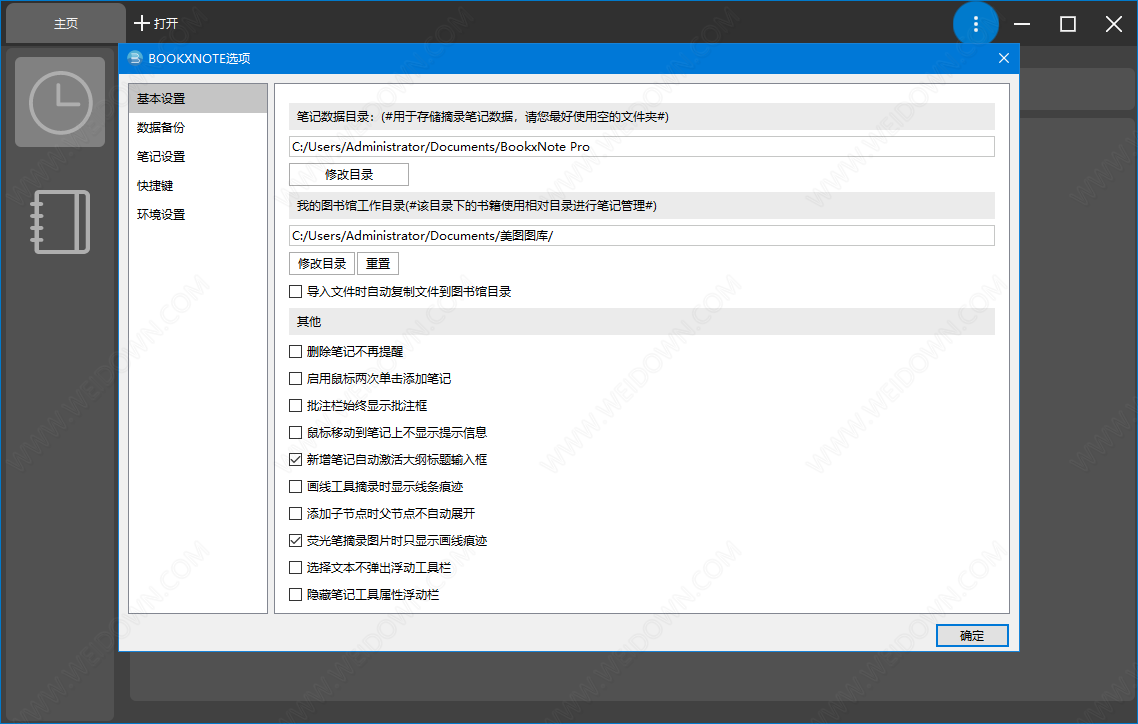1138x724 pixels.
Task: Click 修改目录 under library work path
Action: (x=322, y=263)
